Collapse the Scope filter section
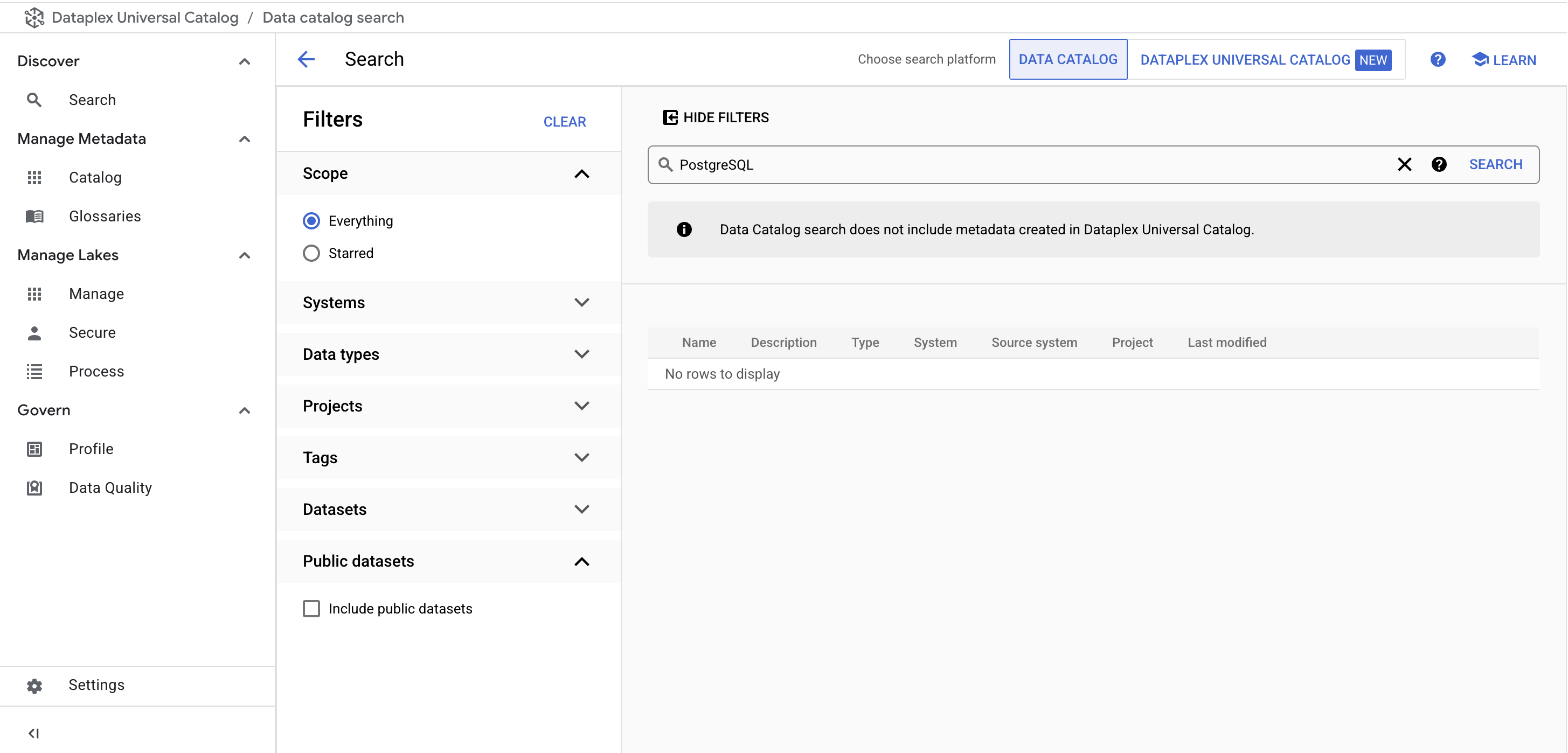 (x=582, y=174)
